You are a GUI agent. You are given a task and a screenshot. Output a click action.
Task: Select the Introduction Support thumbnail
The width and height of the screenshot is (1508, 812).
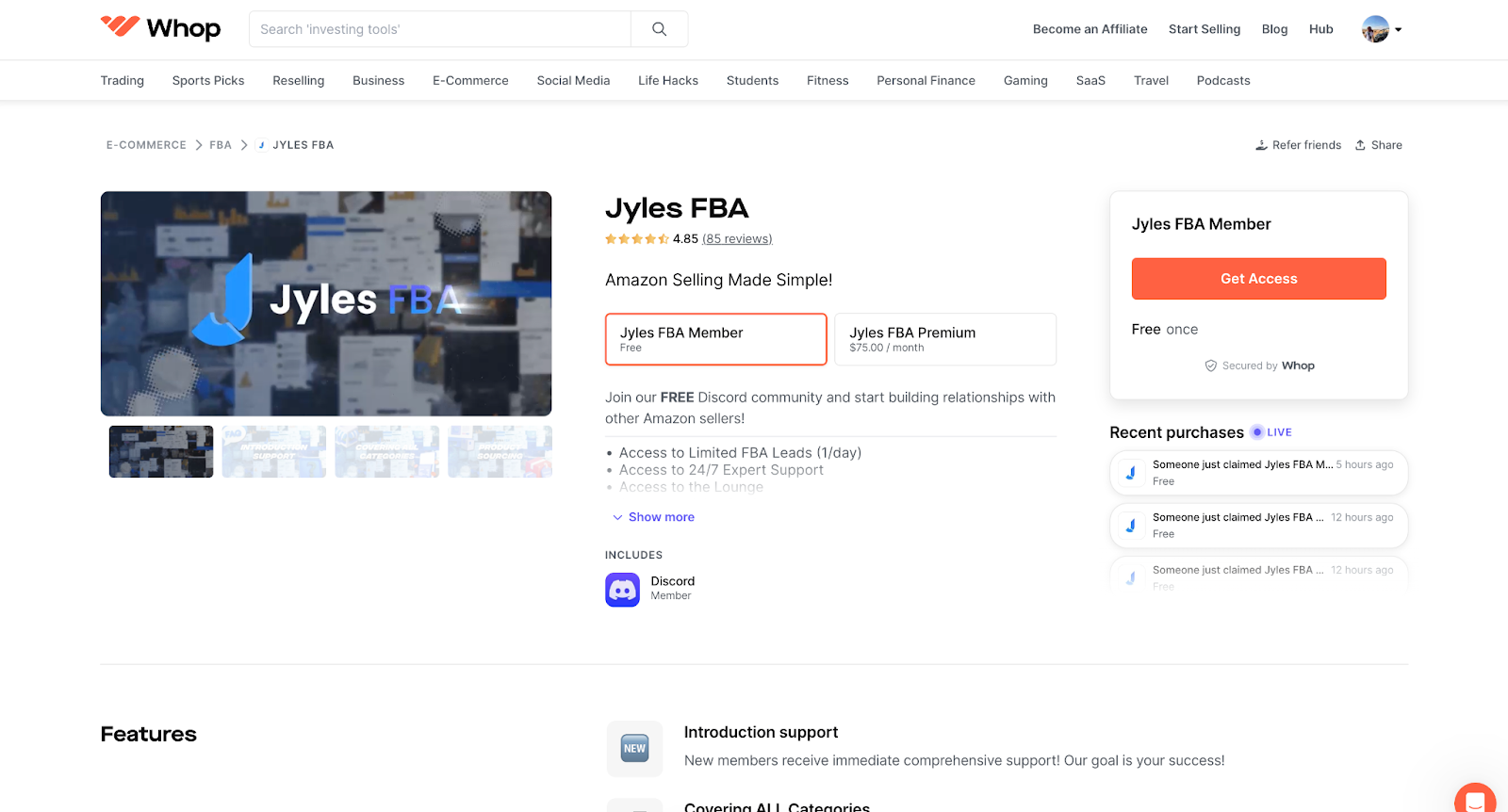274,451
